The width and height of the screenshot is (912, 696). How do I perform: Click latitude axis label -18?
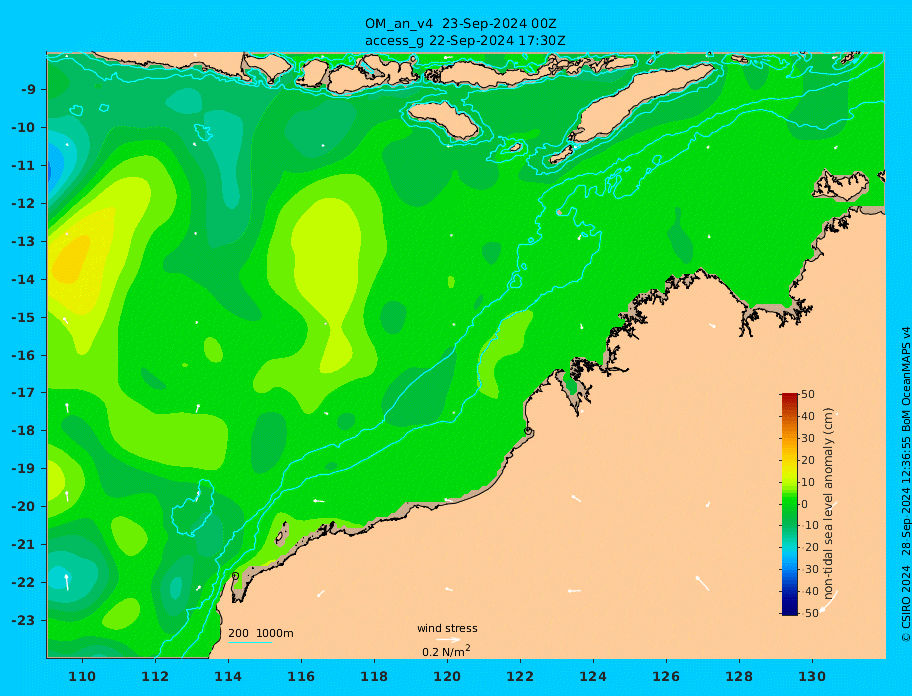point(23,431)
